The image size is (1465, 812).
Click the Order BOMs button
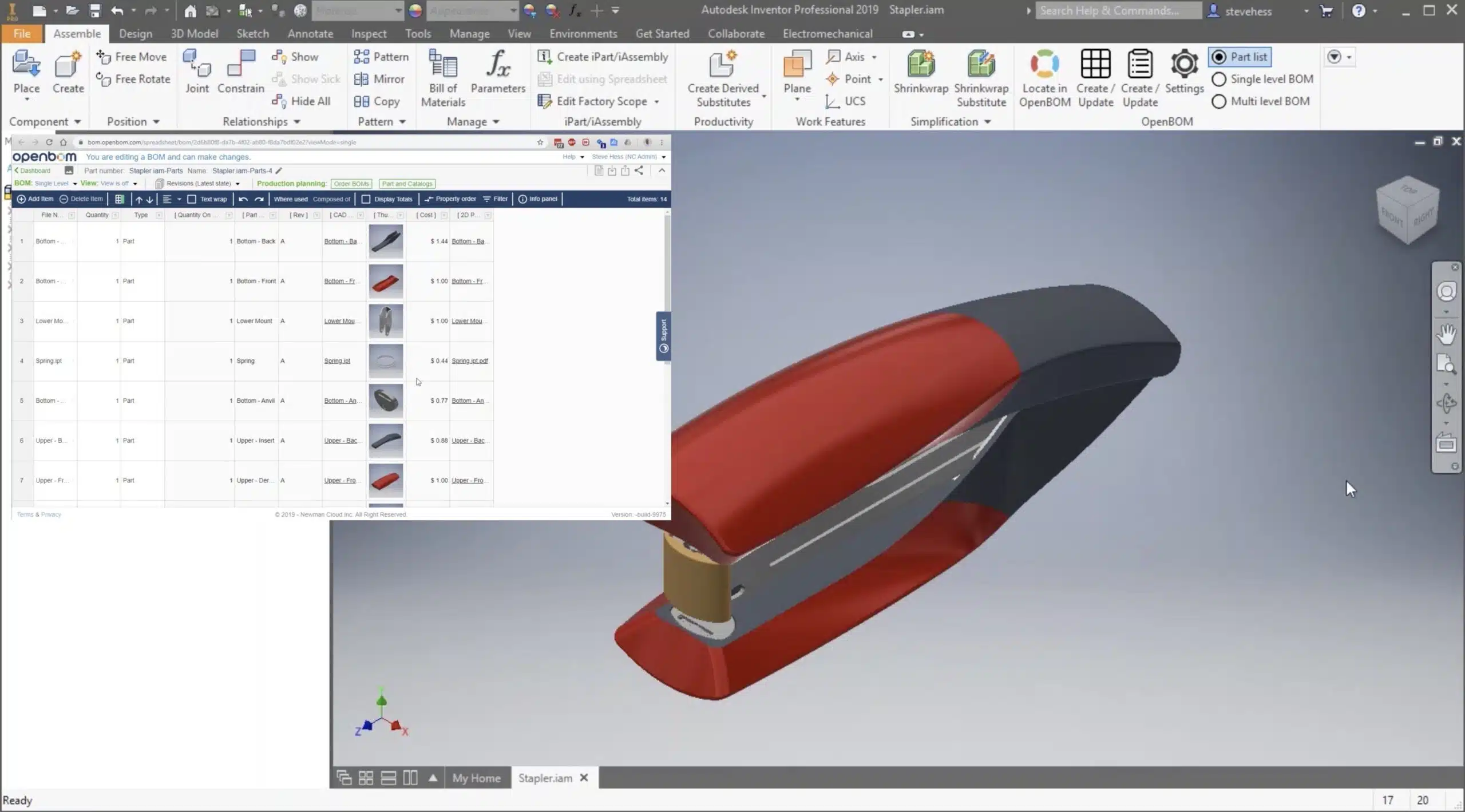pyautogui.click(x=351, y=184)
